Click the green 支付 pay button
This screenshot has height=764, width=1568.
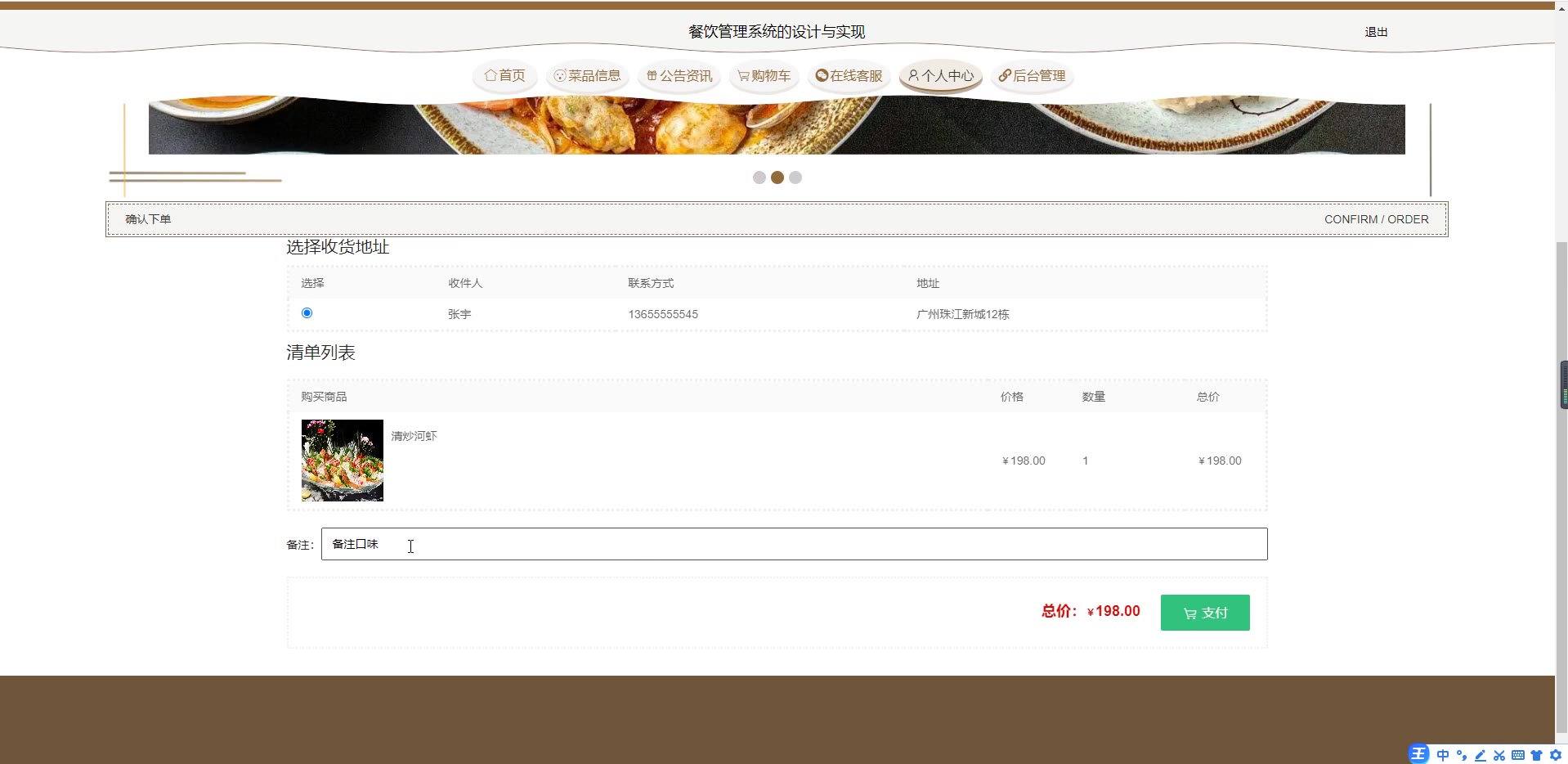click(1205, 613)
